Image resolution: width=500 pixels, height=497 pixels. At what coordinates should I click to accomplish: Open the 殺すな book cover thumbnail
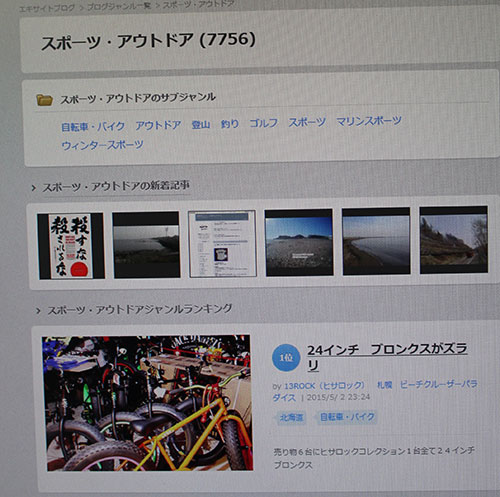click(71, 246)
